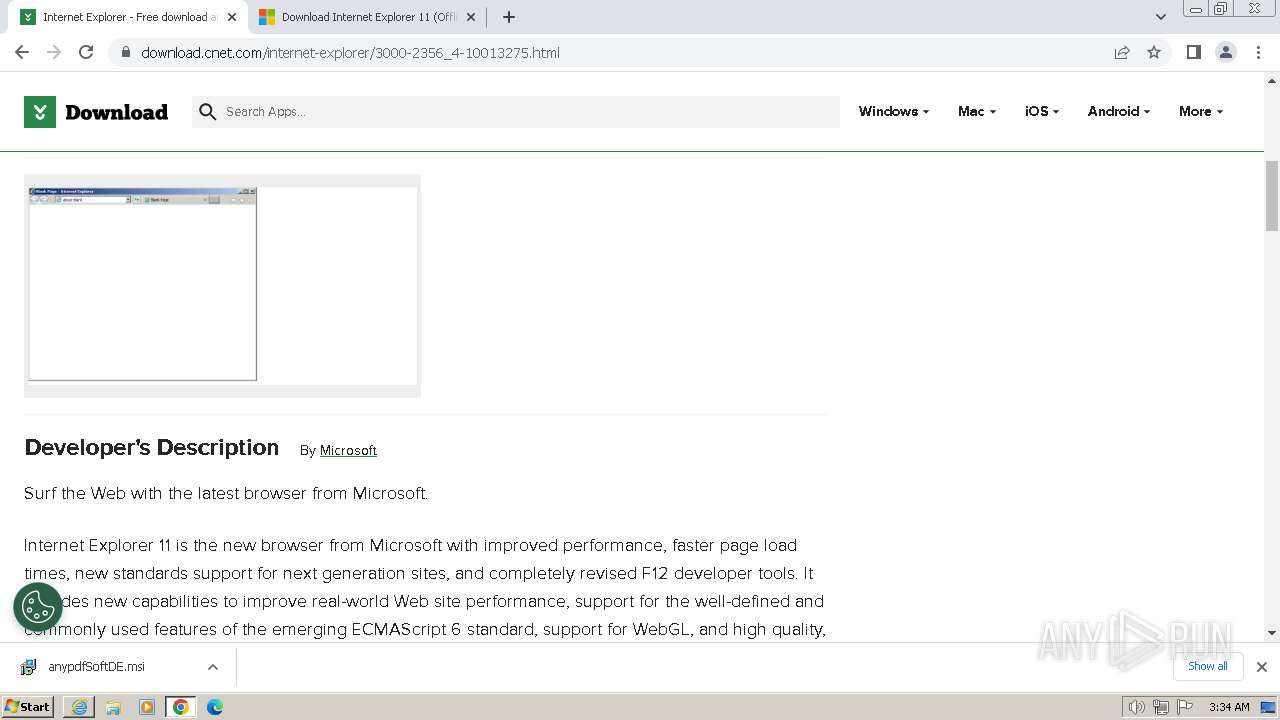1280x720 pixels.
Task: Select the Chrome taskbar icon
Action: click(181, 707)
